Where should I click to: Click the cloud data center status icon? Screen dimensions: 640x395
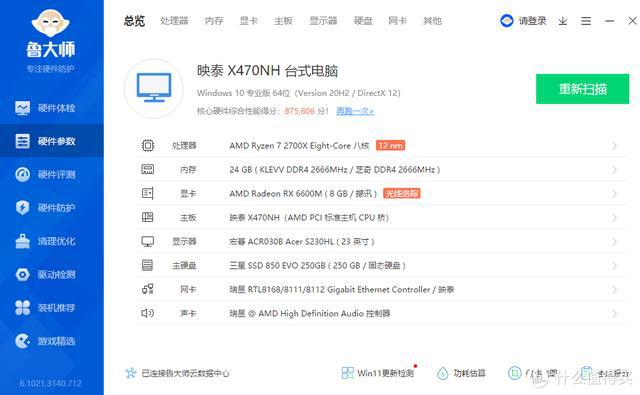click(x=131, y=373)
